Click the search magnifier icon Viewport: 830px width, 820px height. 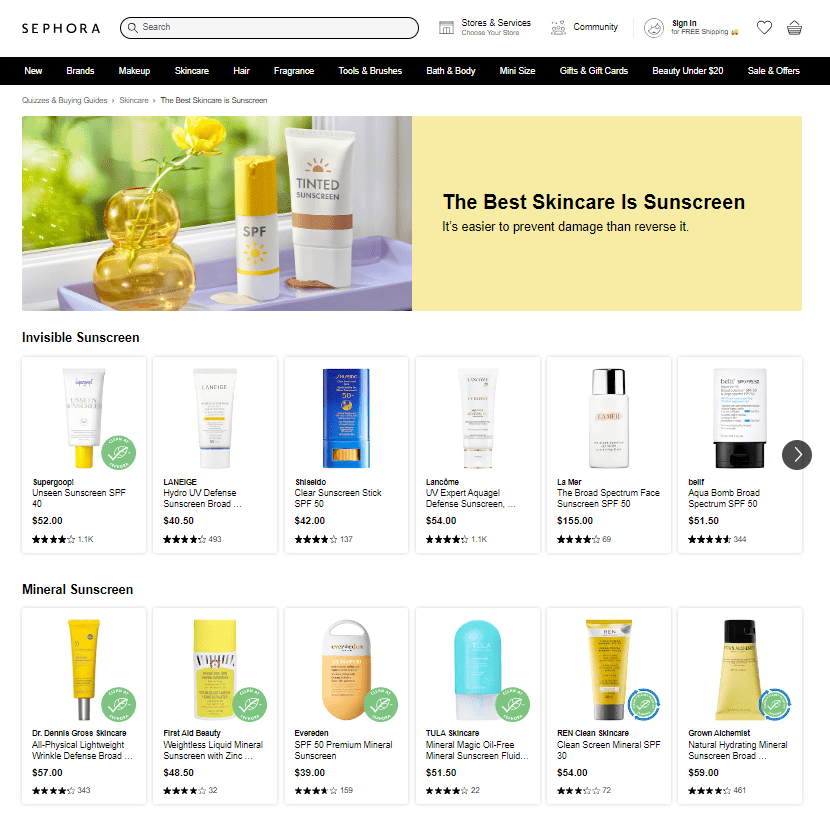(133, 28)
